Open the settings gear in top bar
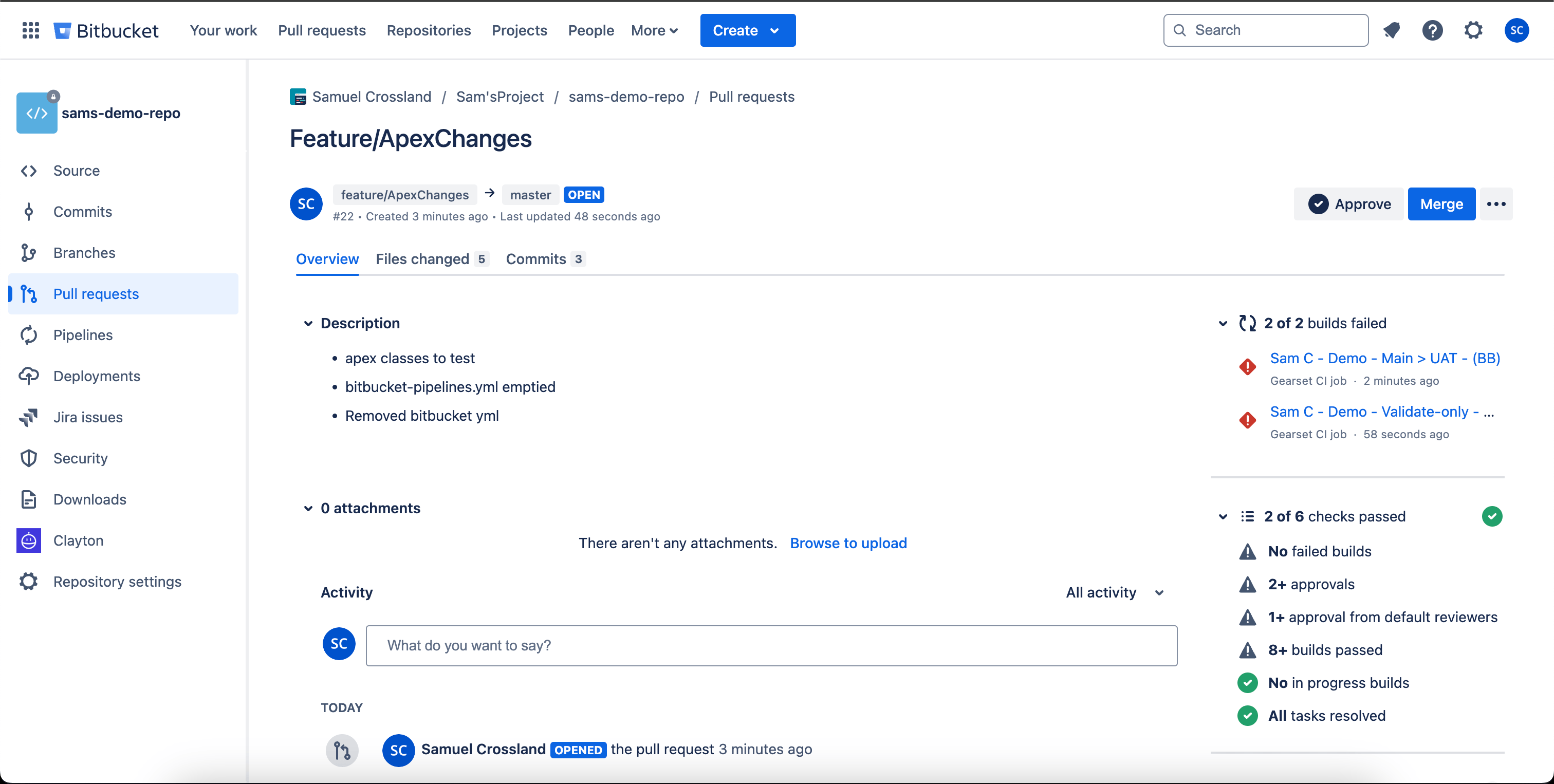The image size is (1554, 784). [1473, 30]
